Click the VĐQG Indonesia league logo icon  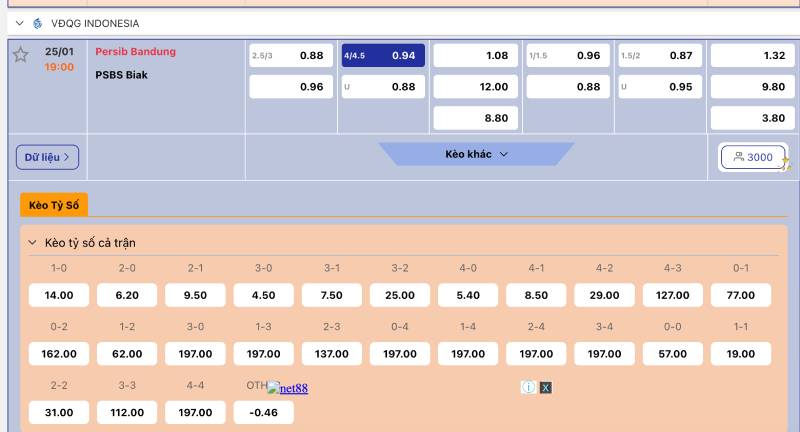(x=37, y=23)
